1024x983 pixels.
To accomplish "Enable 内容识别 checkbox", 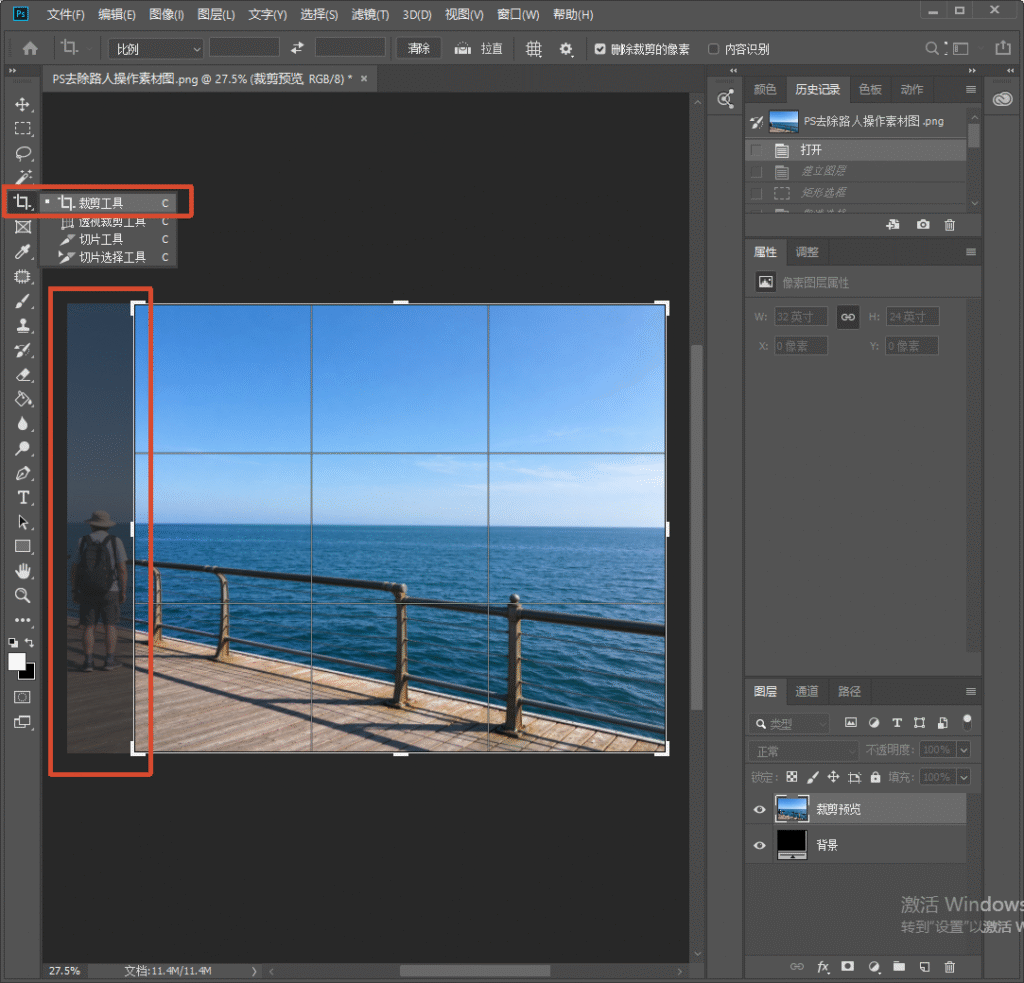I will pyautogui.click(x=713, y=49).
